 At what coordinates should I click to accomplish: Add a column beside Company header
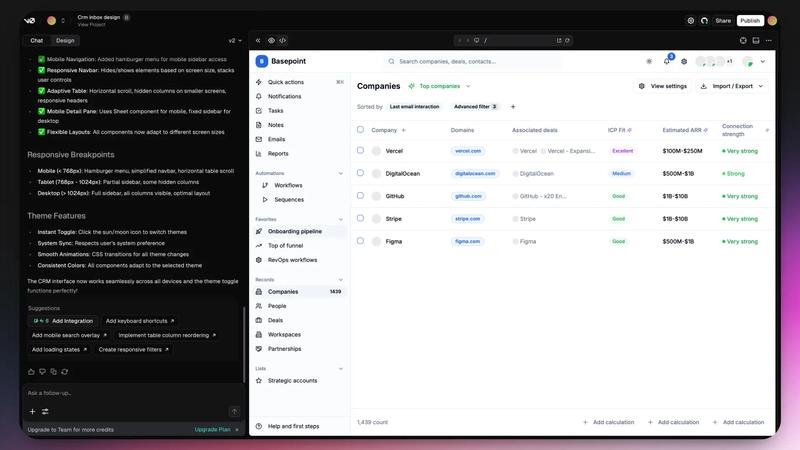pyautogui.click(x=404, y=130)
